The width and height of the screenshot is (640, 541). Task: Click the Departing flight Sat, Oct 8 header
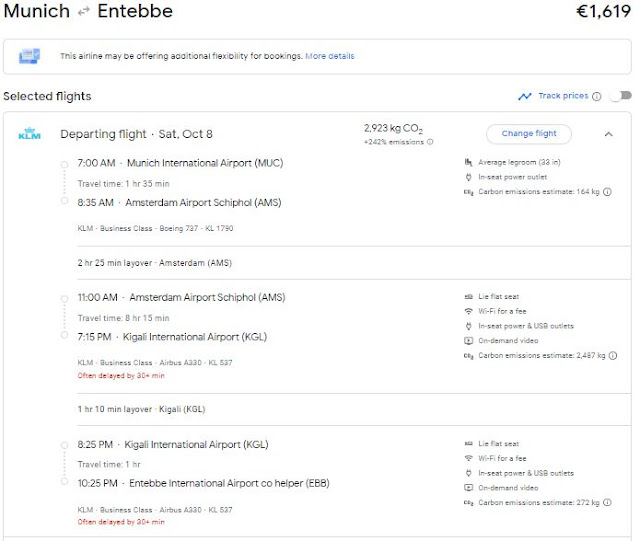click(136, 134)
